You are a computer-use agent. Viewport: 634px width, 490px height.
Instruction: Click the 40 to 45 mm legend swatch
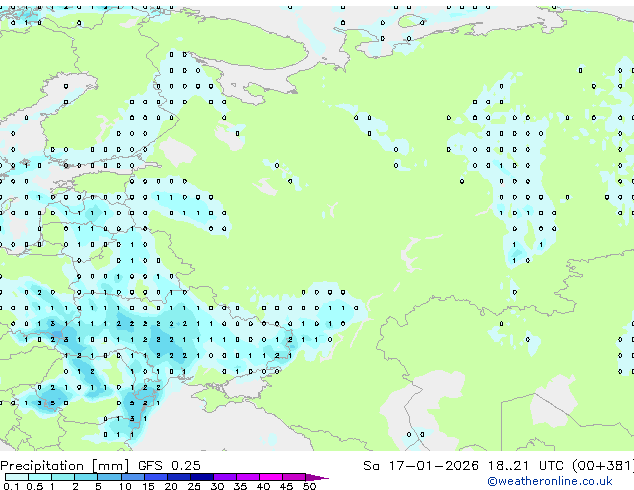[x=271, y=477]
